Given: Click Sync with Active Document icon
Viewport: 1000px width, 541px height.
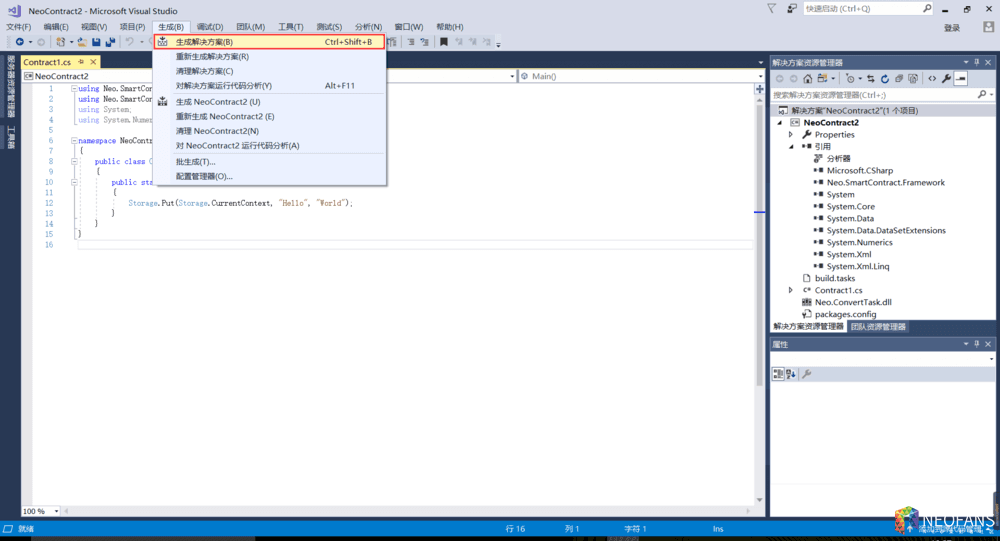Looking at the screenshot, I should coord(871,78).
